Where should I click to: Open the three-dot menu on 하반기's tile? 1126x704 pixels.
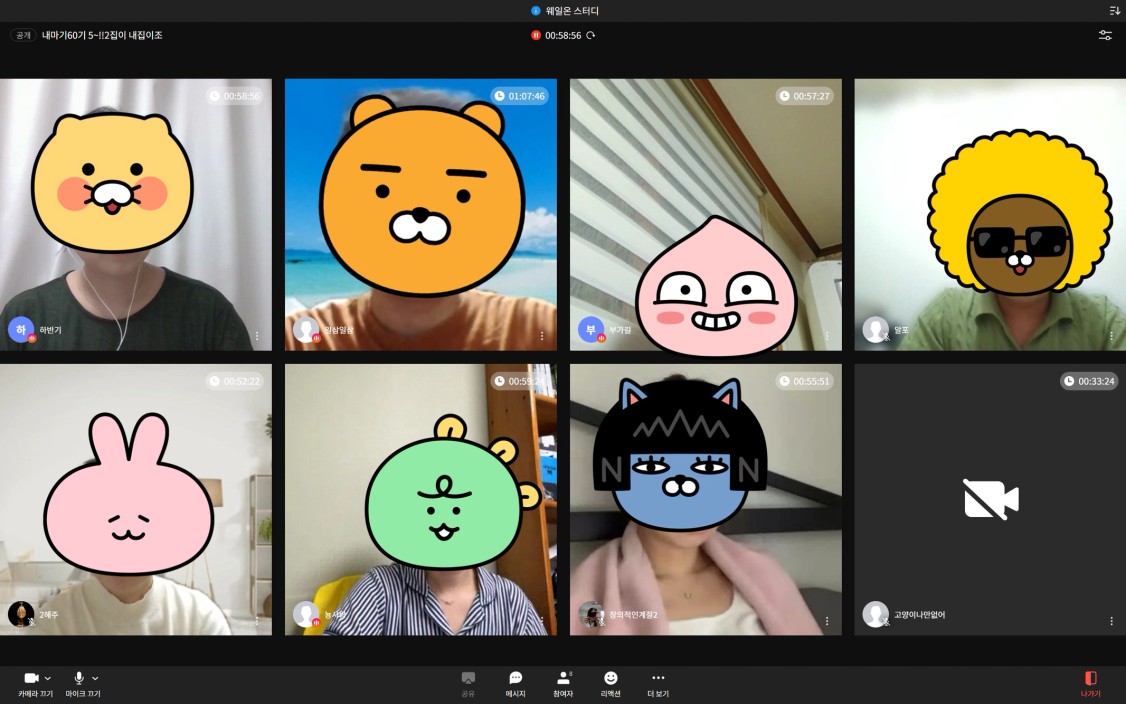257,336
